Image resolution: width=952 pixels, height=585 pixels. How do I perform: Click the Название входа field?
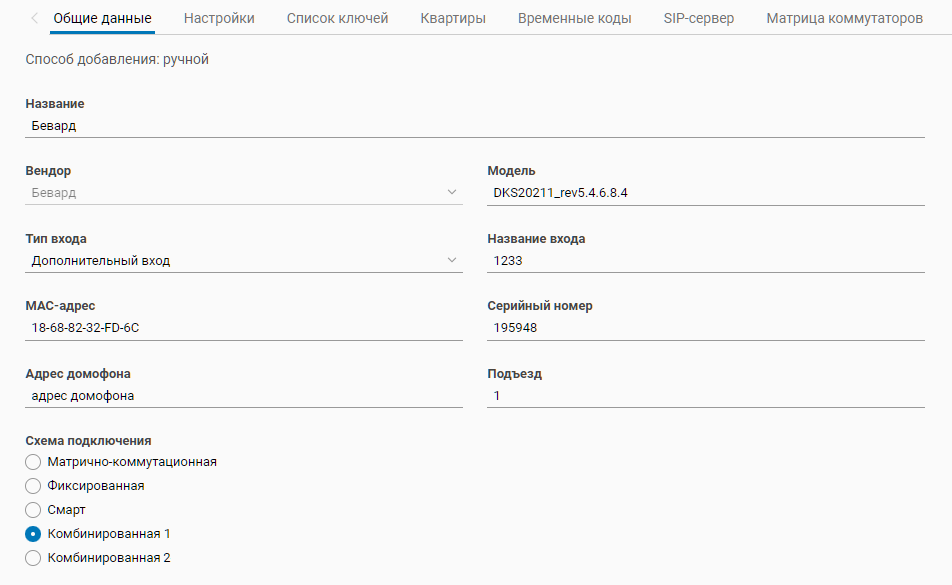tap(705, 261)
